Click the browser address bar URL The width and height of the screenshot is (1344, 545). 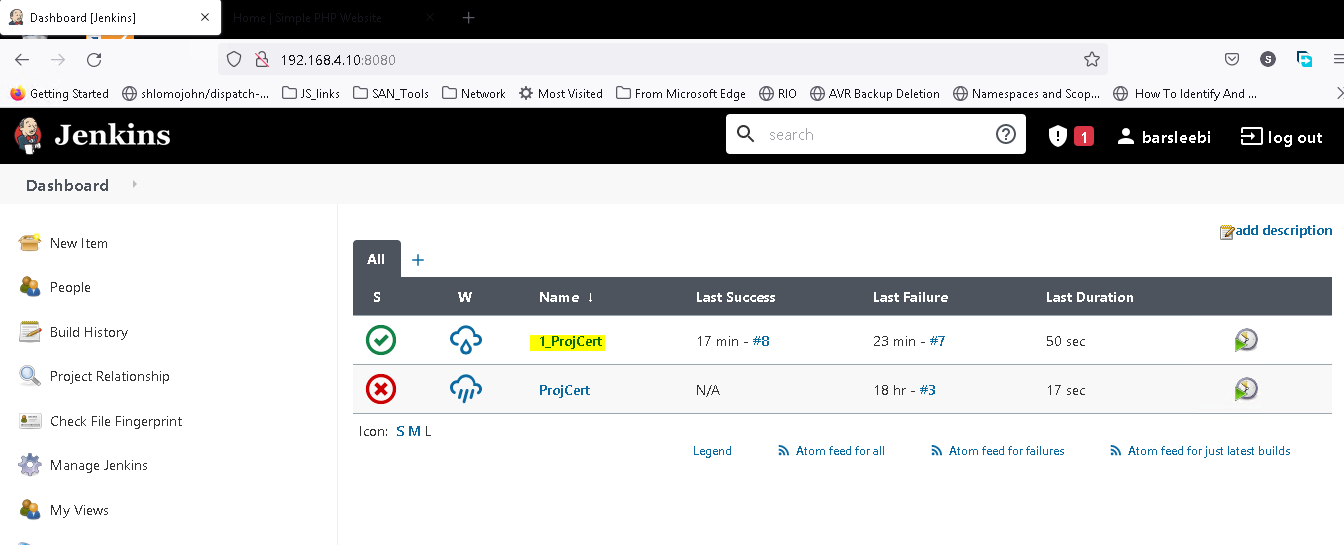point(338,59)
